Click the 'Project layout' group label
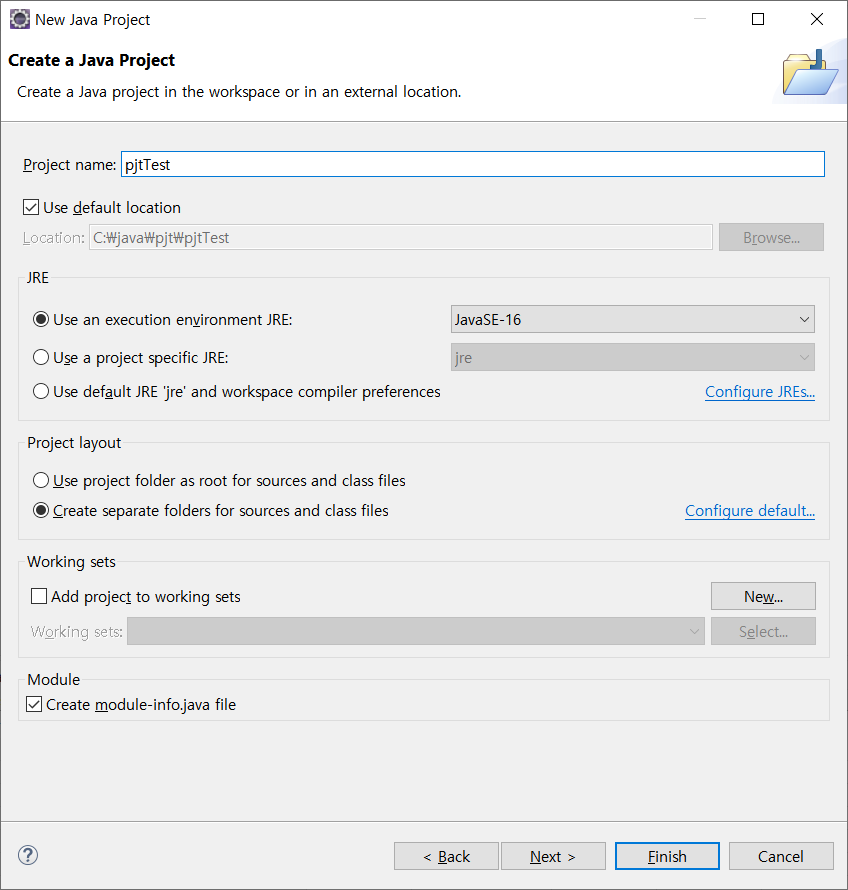 tap(74, 443)
